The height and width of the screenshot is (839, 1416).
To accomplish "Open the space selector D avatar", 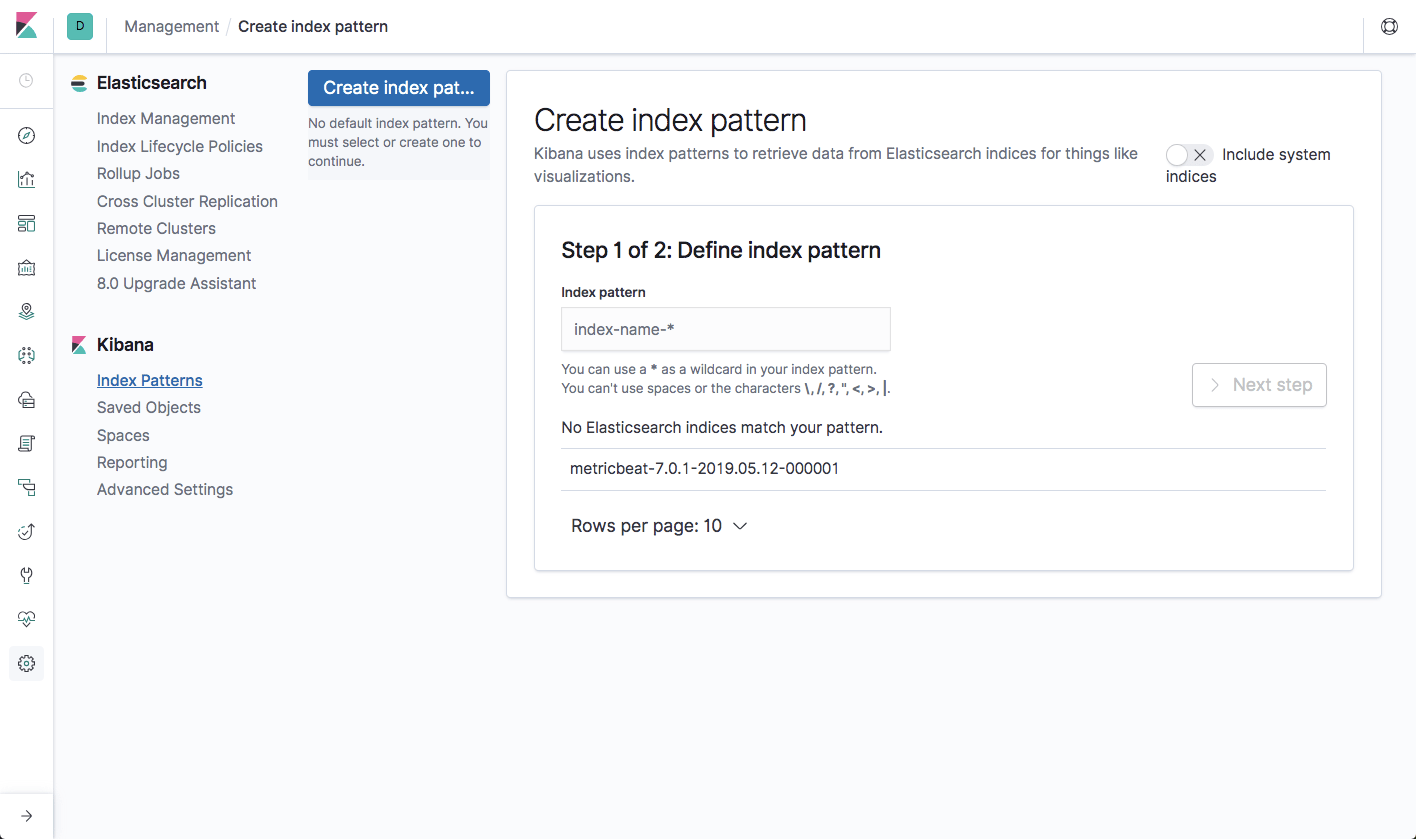I will [x=80, y=27].
